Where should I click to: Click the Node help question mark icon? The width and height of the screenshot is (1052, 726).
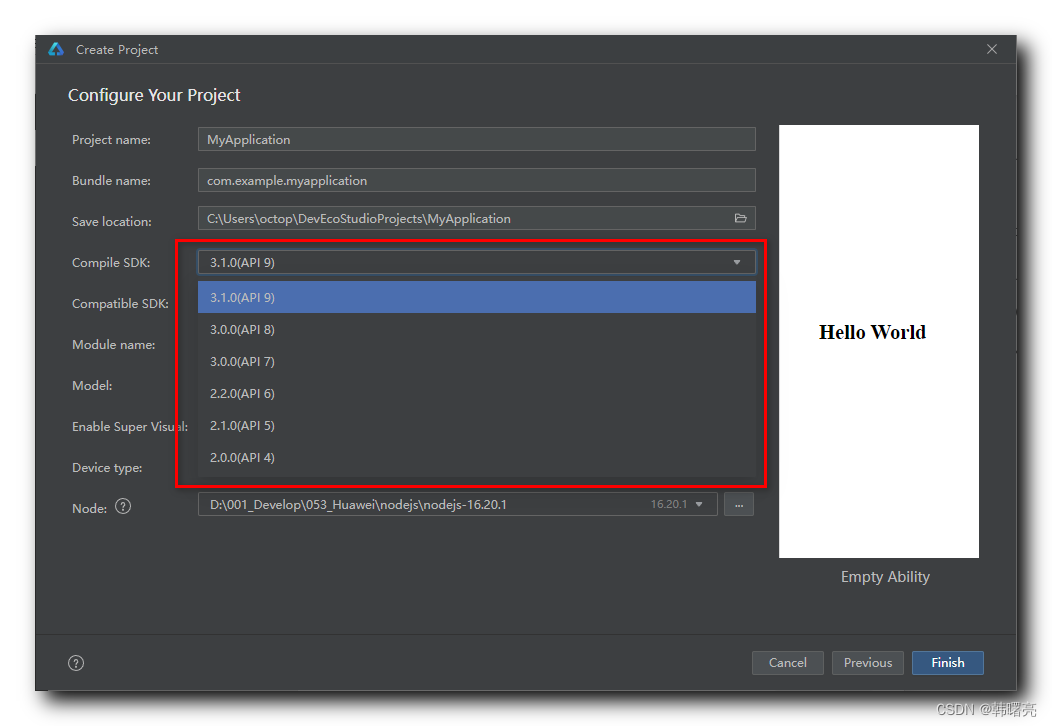coord(123,506)
